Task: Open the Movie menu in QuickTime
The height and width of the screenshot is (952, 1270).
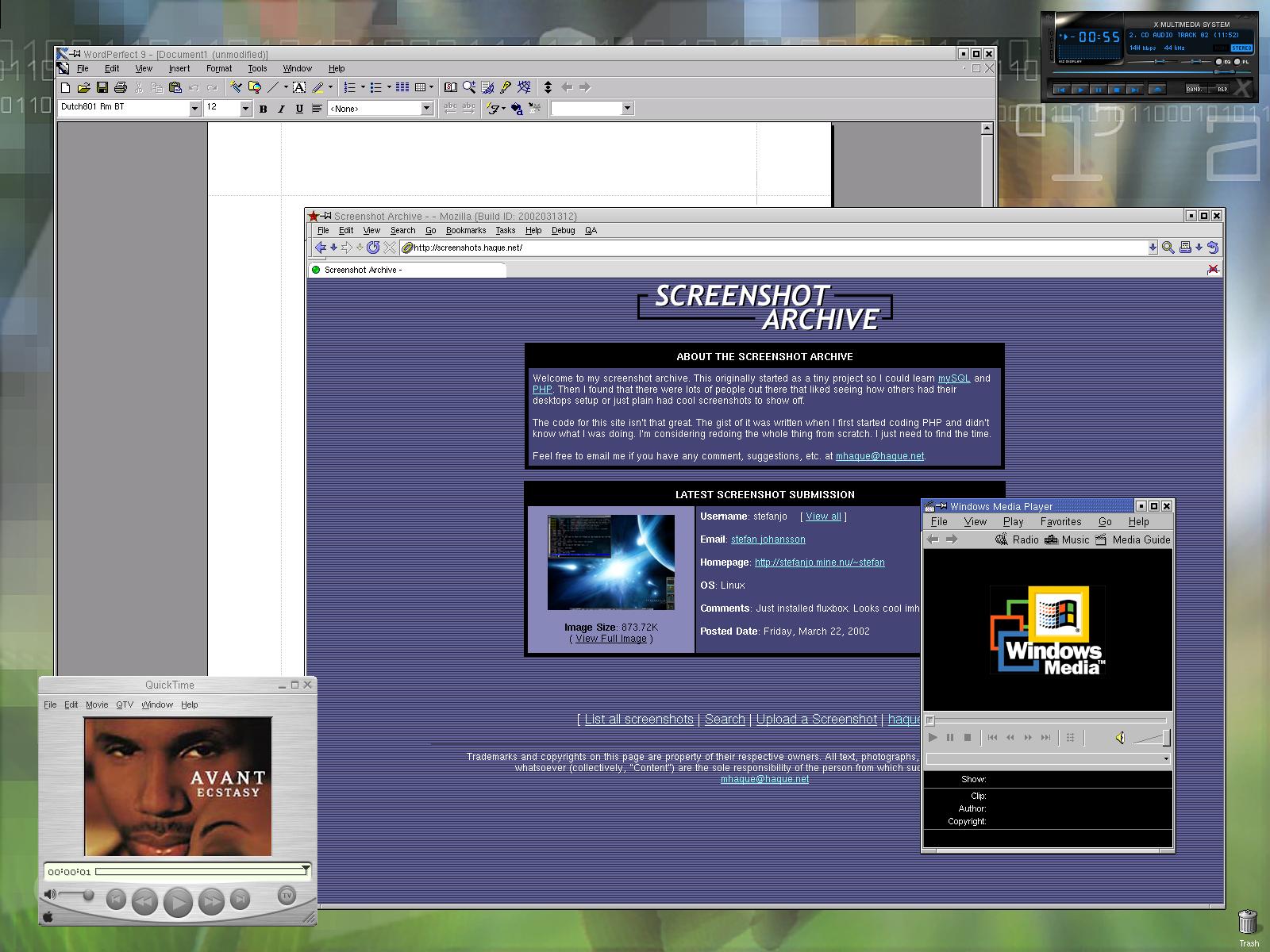Action: [x=97, y=704]
